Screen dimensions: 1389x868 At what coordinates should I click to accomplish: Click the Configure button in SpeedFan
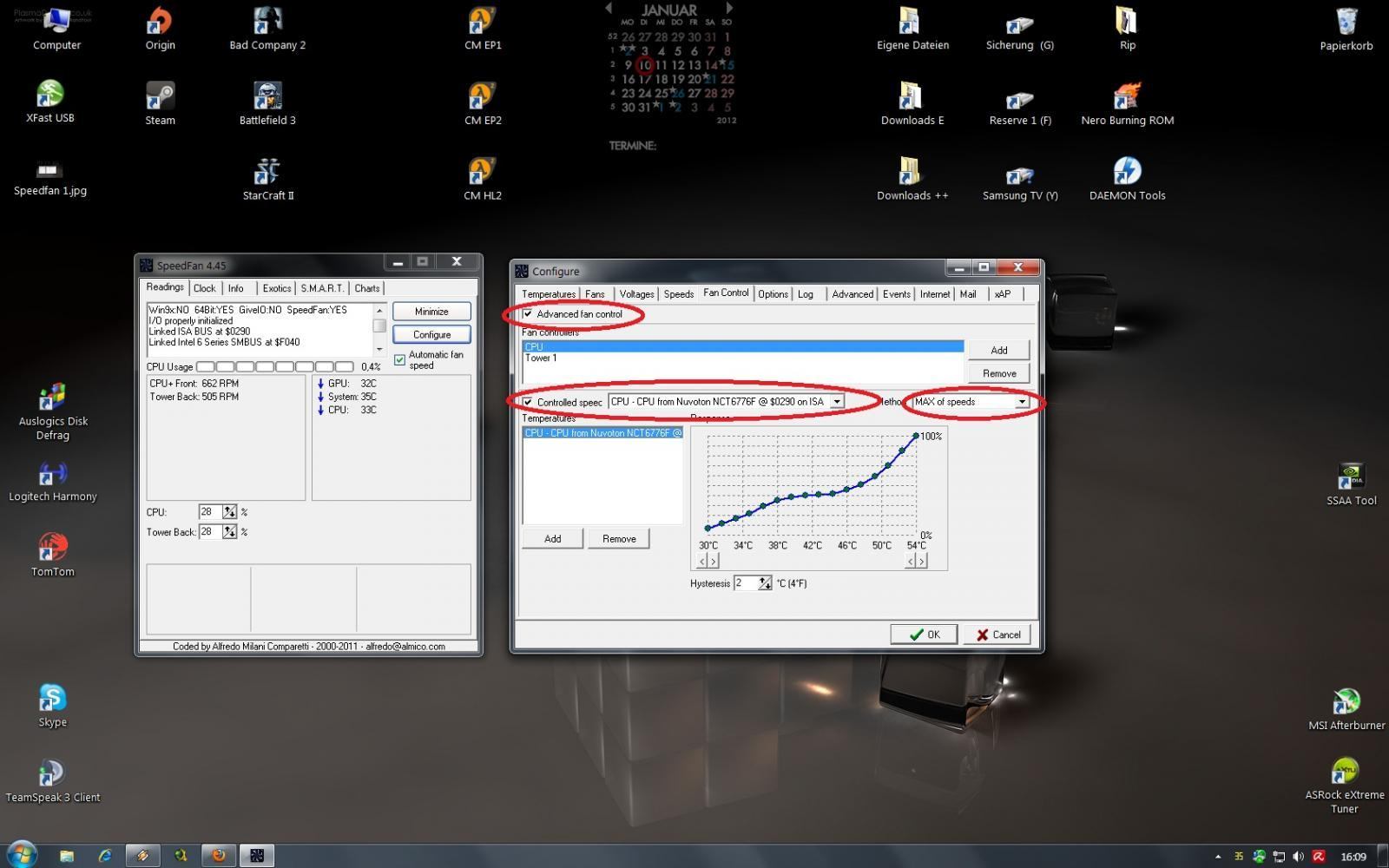pos(431,334)
